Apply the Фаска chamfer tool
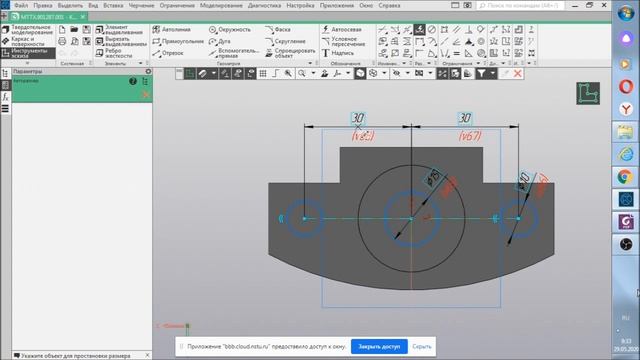 point(278,29)
